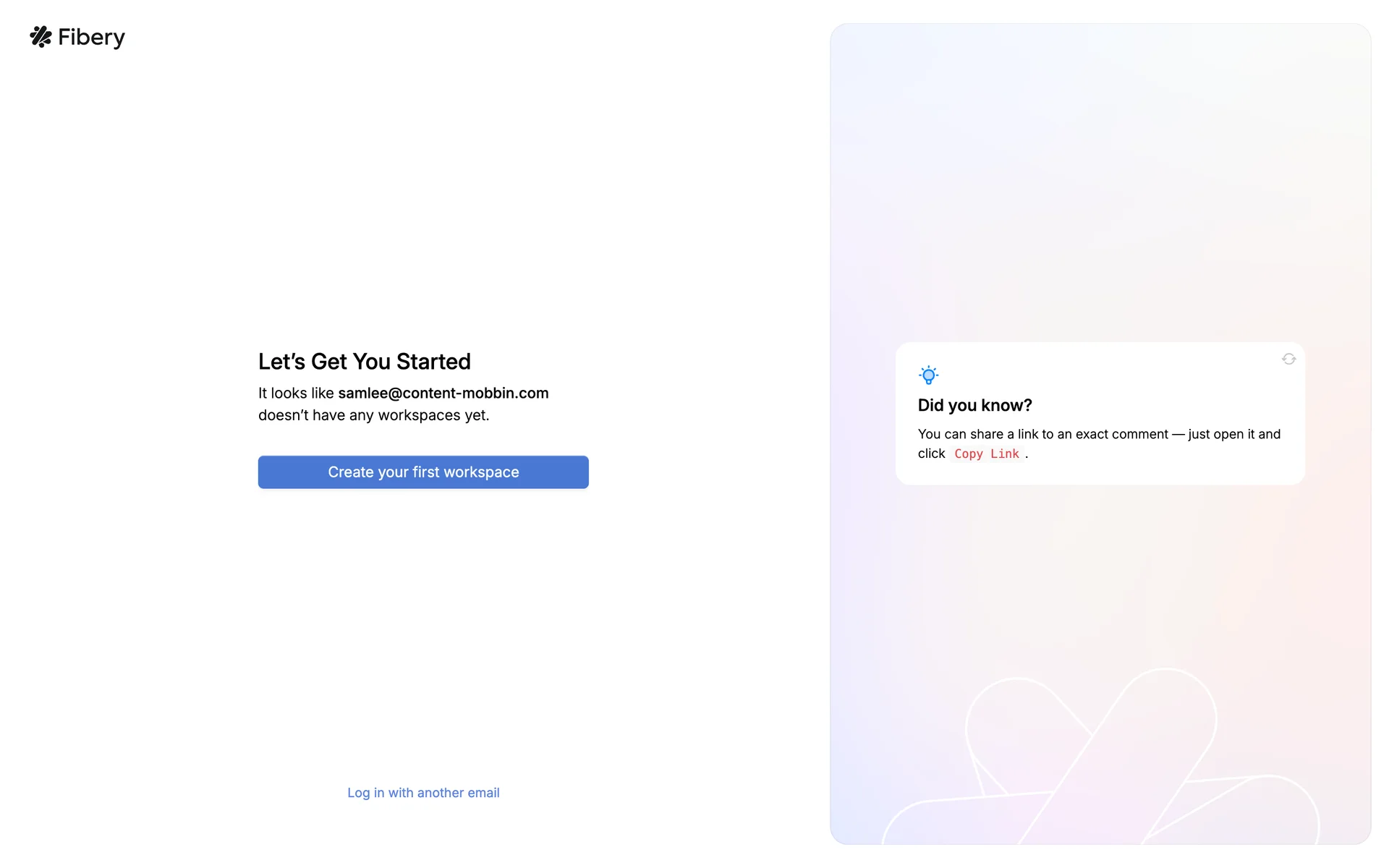1389x868 pixels.
Task: Click the word "exact comment" in the tip
Action: coord(1121,434)
